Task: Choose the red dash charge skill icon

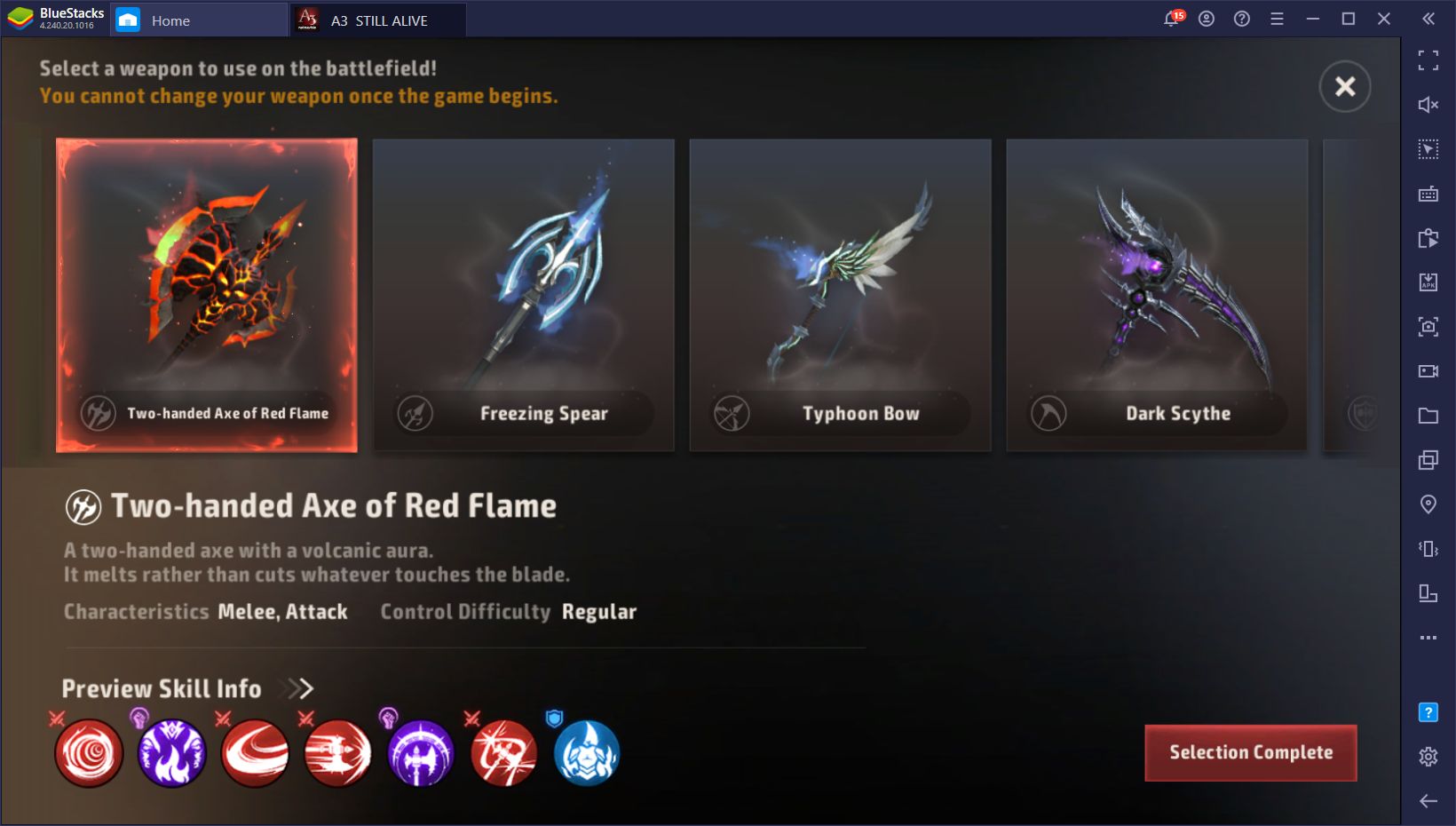Action: click(338, 753)
